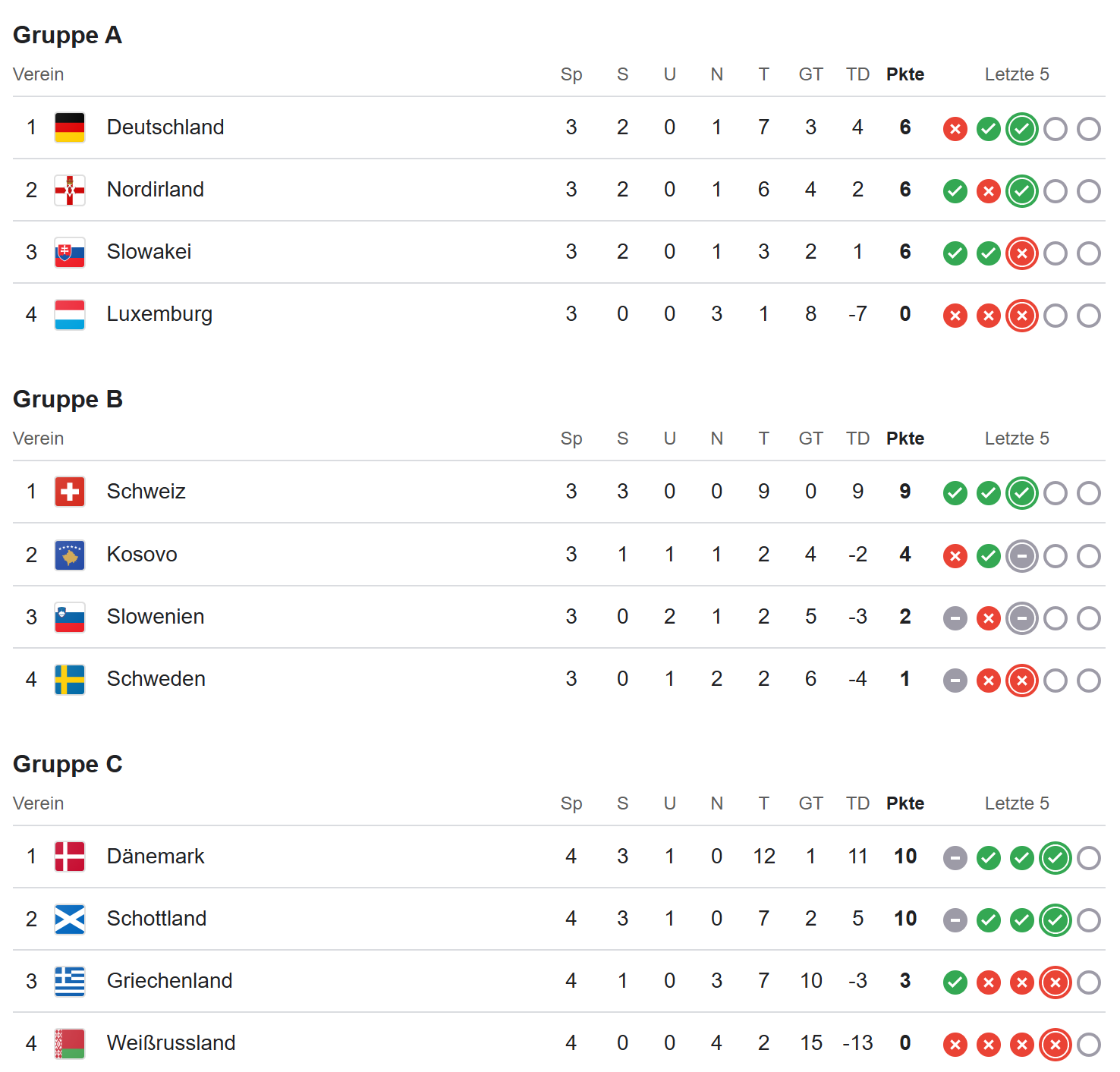Open the Deutschland team link
This screenshot has width=1120, height=1072.
pyautogui.click(x=165, y=127)
